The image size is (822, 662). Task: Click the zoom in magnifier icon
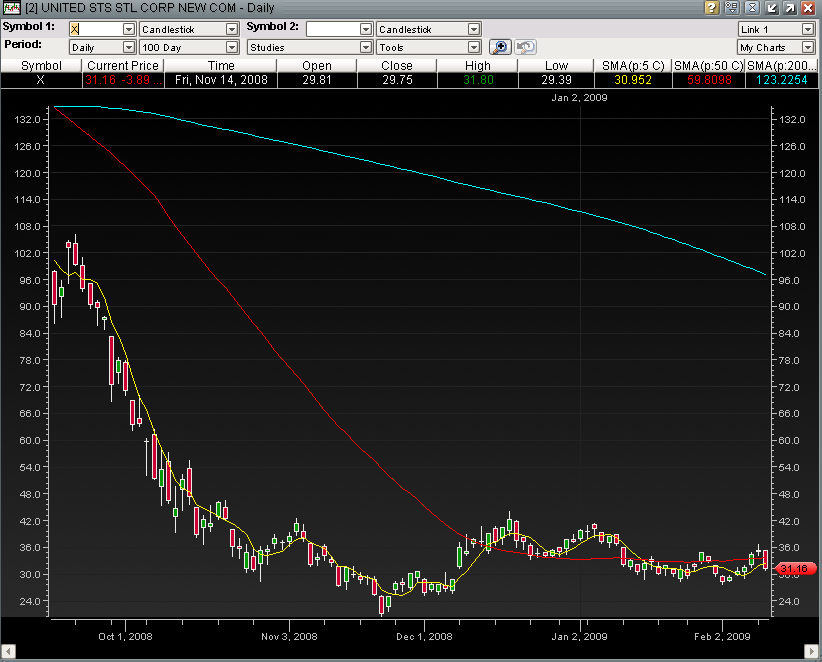500,47
